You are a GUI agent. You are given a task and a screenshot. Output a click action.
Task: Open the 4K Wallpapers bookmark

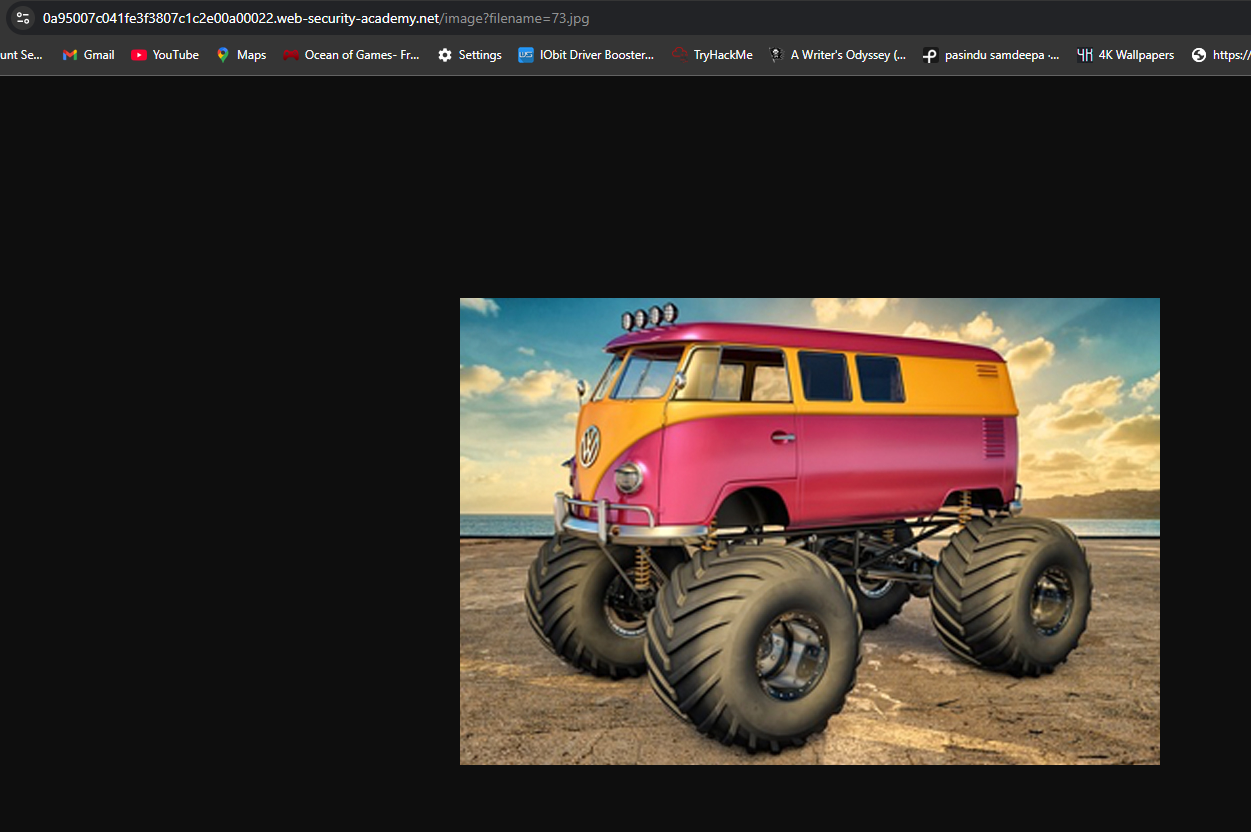click(1125, 55)
